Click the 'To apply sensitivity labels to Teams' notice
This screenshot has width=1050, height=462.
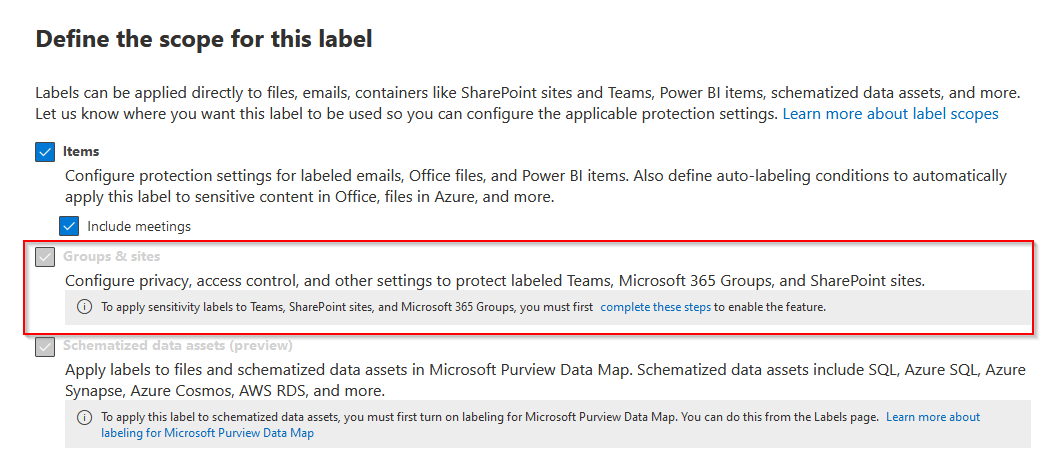[347, 307]
